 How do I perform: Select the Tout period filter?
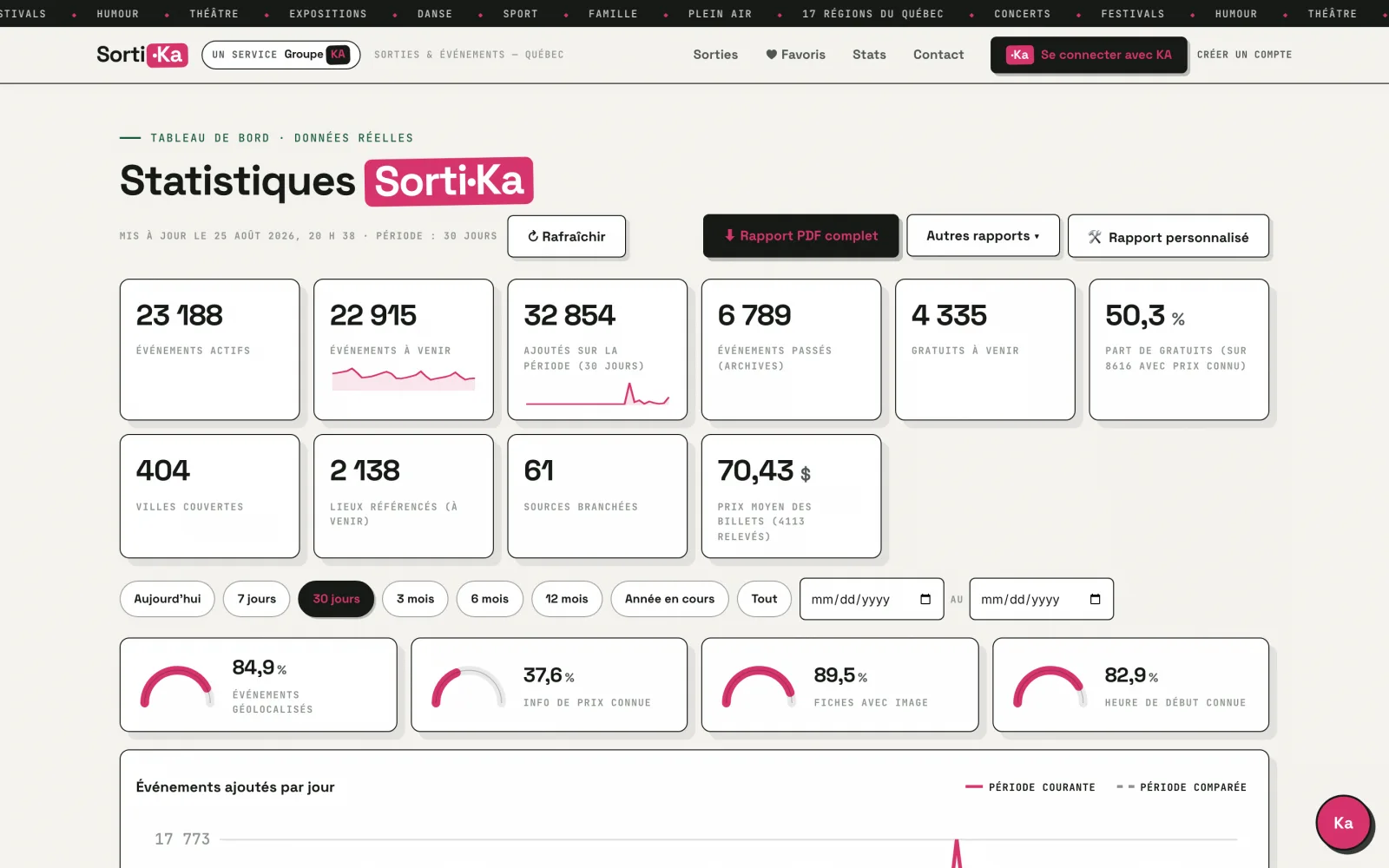pos(764,599)
